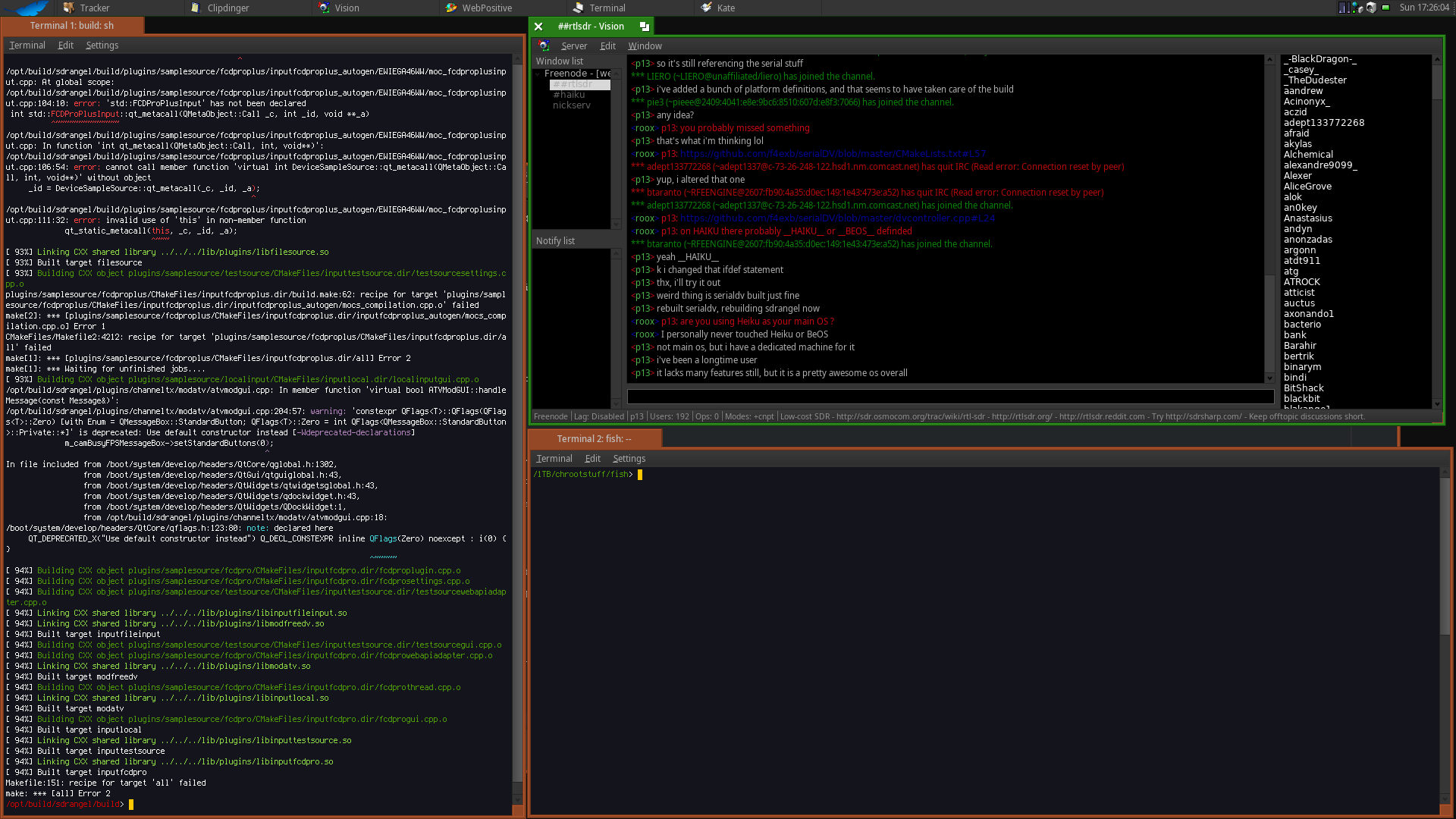Open Edit menu in Terminal 1

[66, 45]
